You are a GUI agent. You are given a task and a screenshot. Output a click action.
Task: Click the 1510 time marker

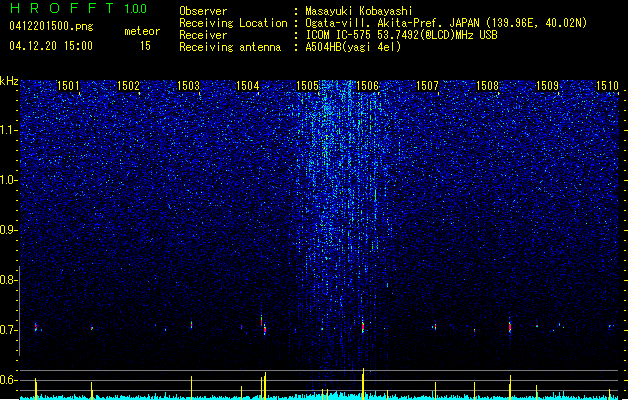(x=607, y=86)
